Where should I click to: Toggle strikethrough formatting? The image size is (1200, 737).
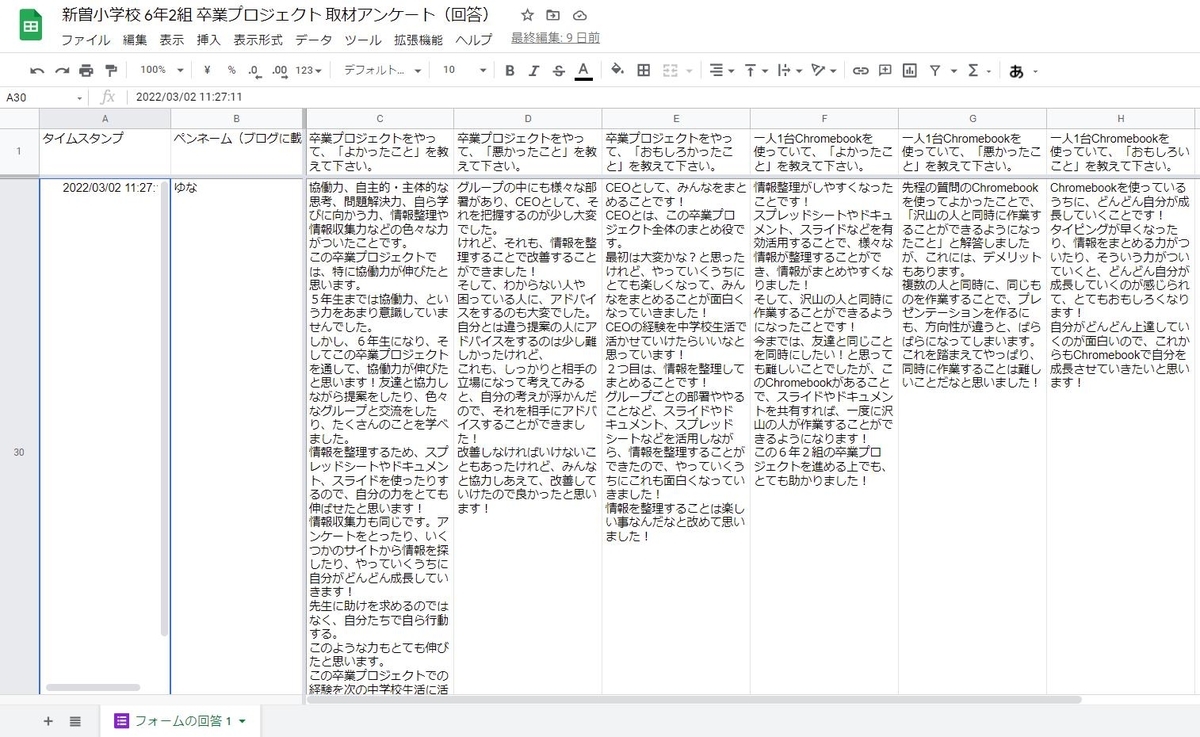click(558, 70)
